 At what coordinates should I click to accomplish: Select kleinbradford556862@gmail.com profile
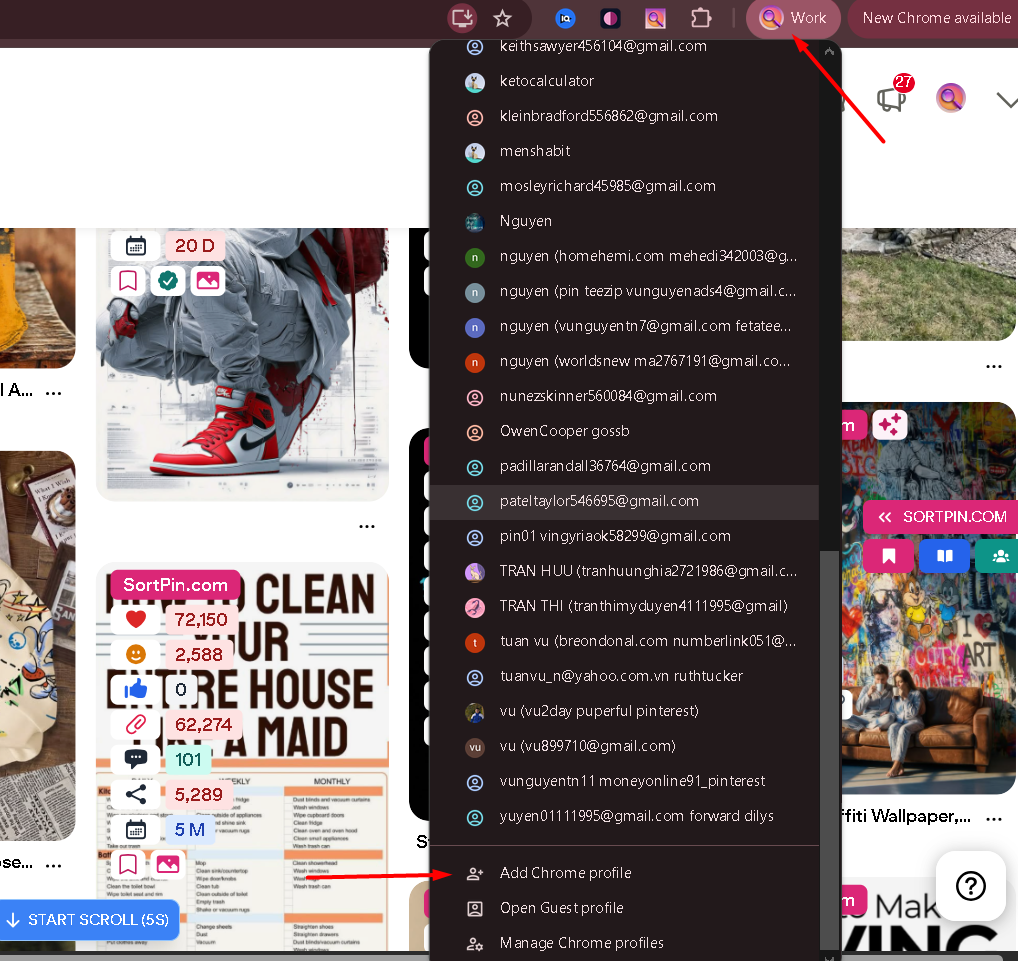(624, 116)
